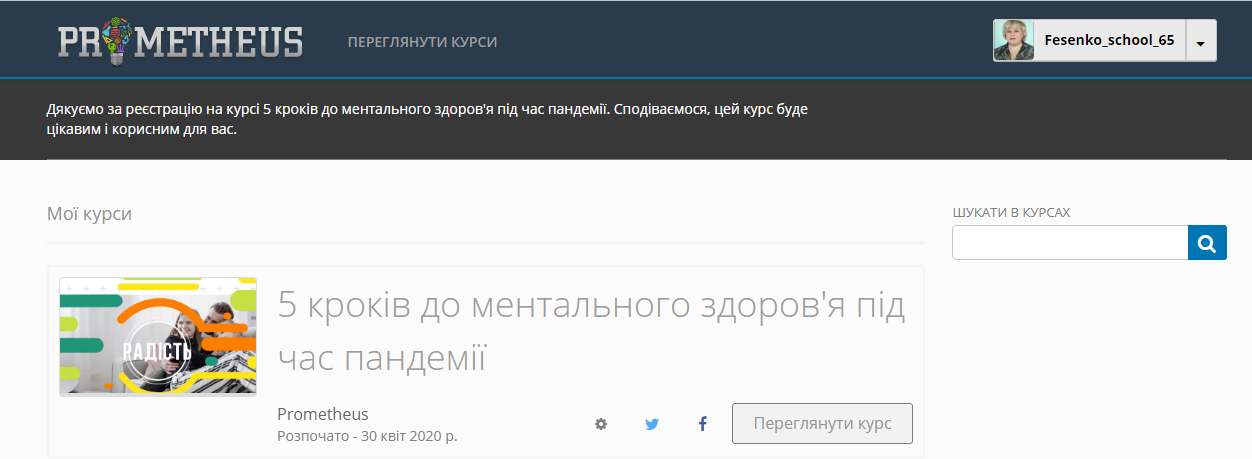Click the user avatar photo
Image resolution: width=1252 pixels, height=459 pixels.
(x=1013, y=41)
